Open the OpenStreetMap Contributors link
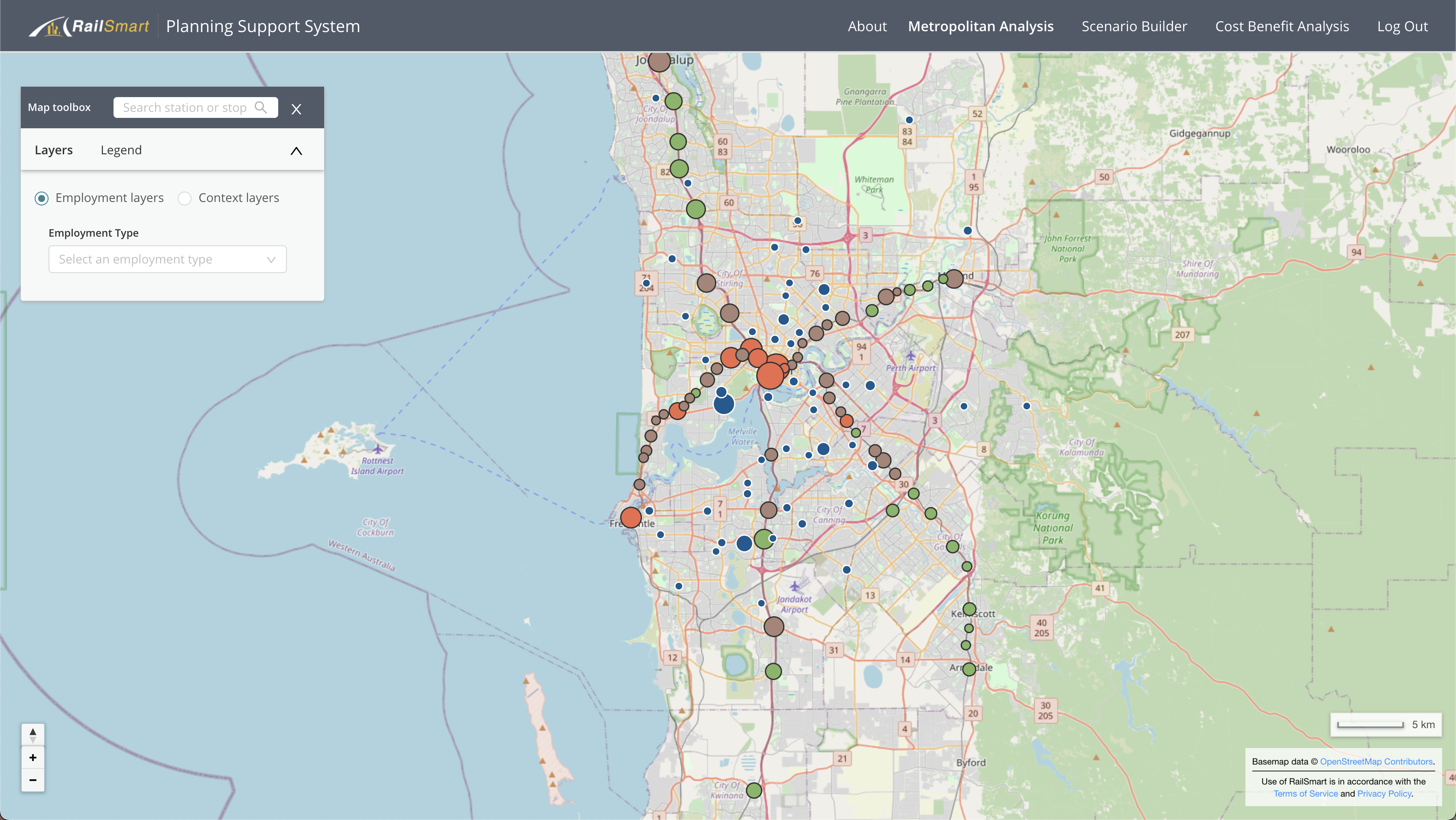Image resolution: width=1456 pixels, height=820 pixels. point(1376,761)
